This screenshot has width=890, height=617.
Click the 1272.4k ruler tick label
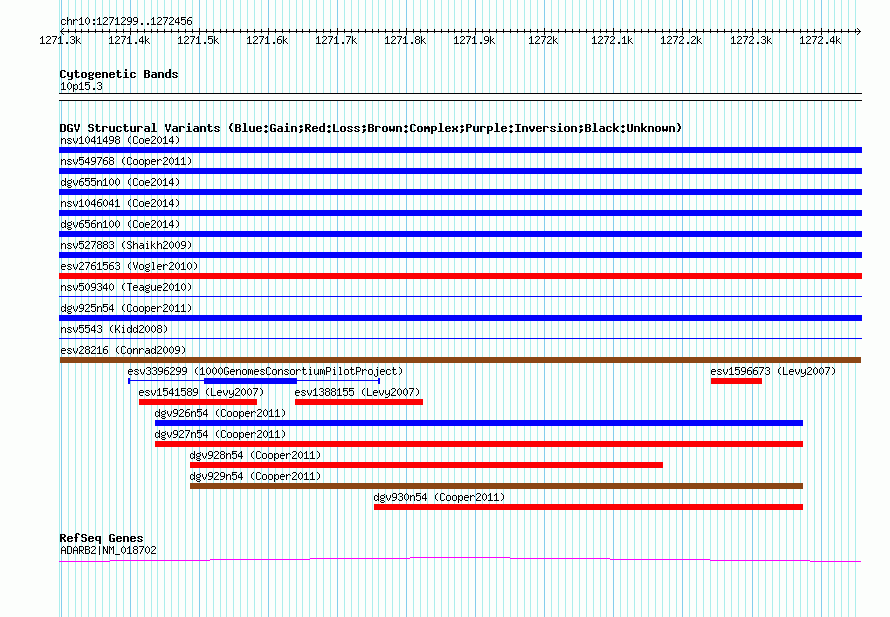[820, 40]
